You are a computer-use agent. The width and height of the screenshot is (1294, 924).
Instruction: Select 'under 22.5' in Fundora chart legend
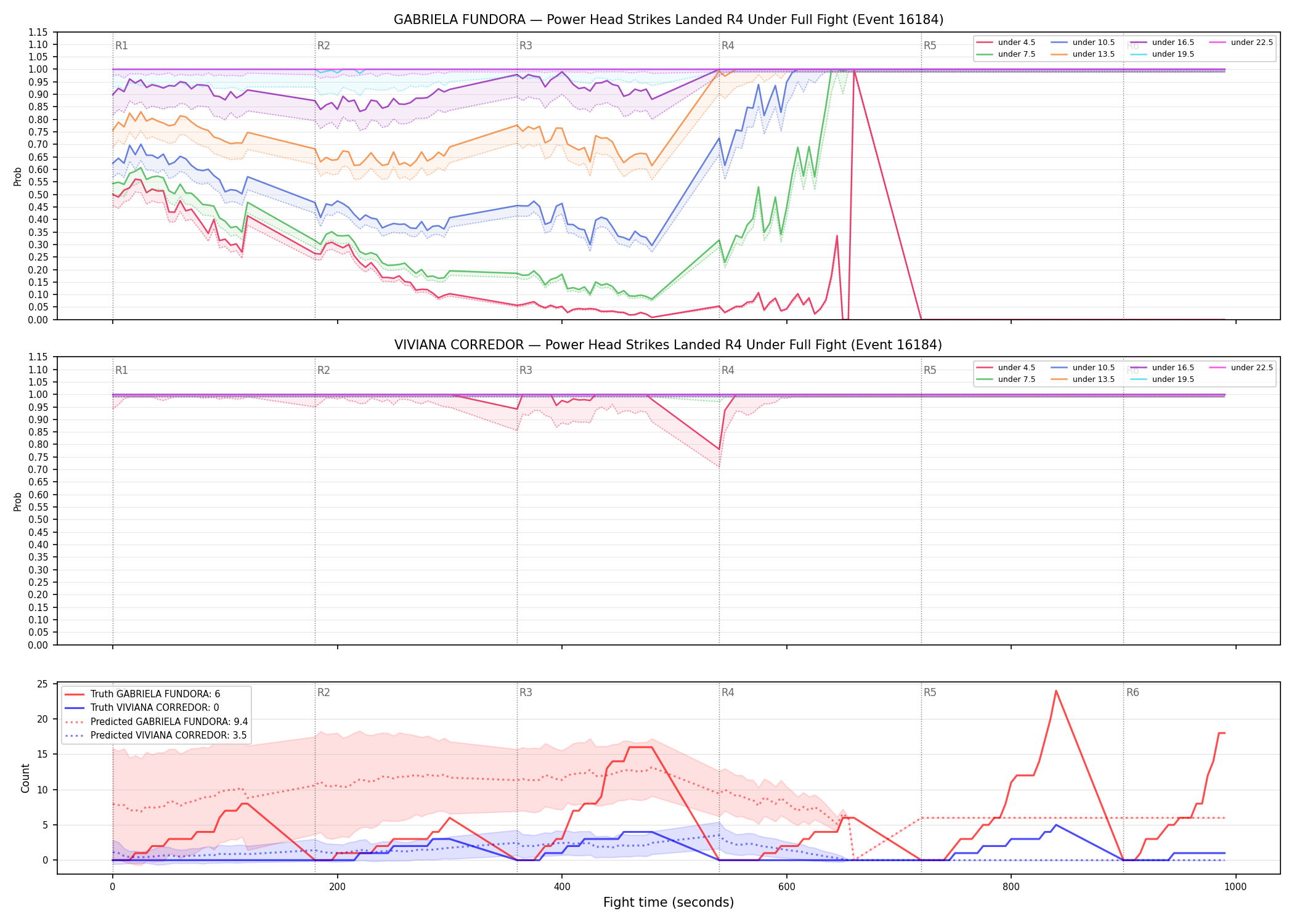1242,43
